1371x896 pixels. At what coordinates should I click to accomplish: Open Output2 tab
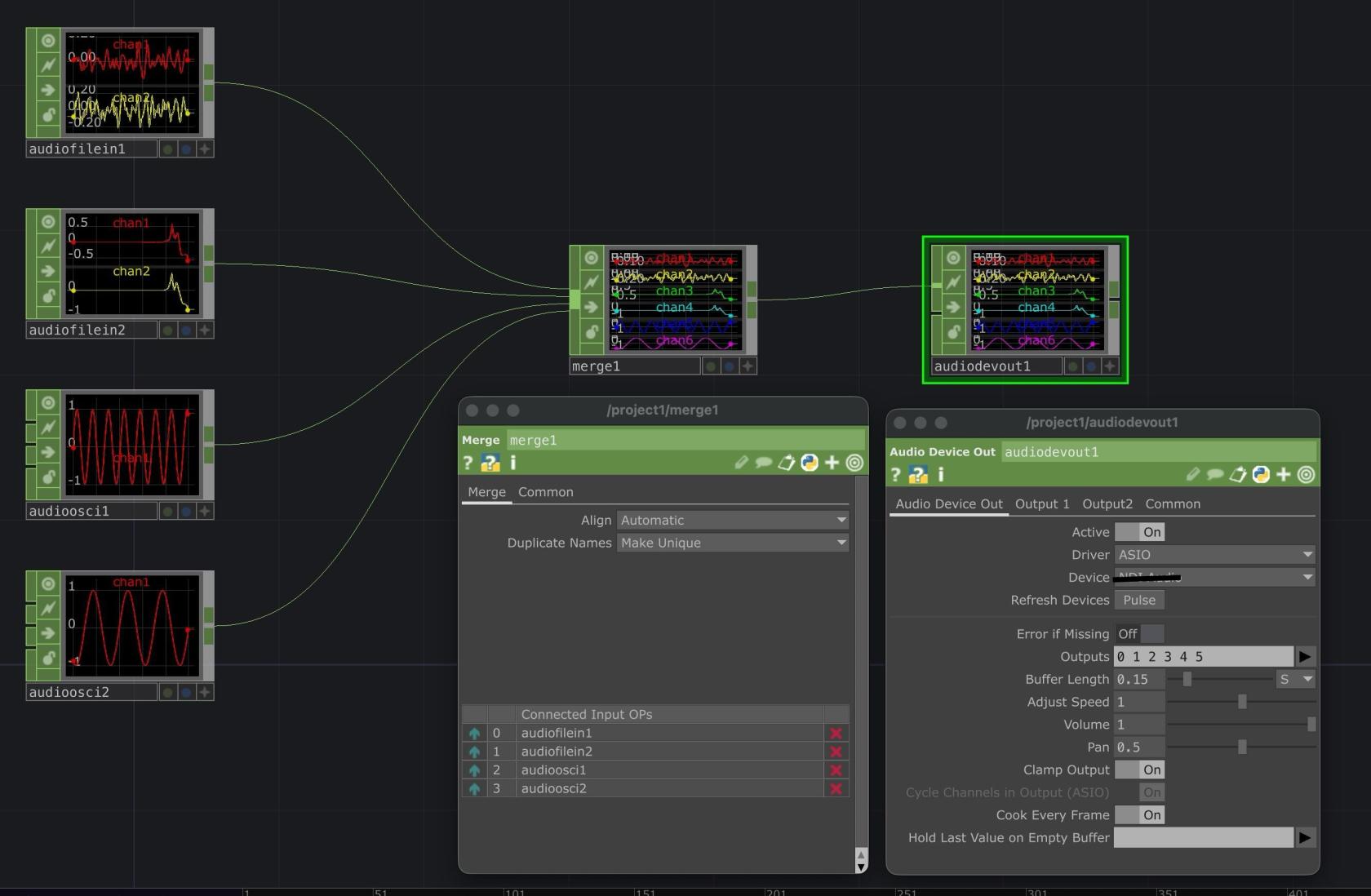tap(1107, 504)
